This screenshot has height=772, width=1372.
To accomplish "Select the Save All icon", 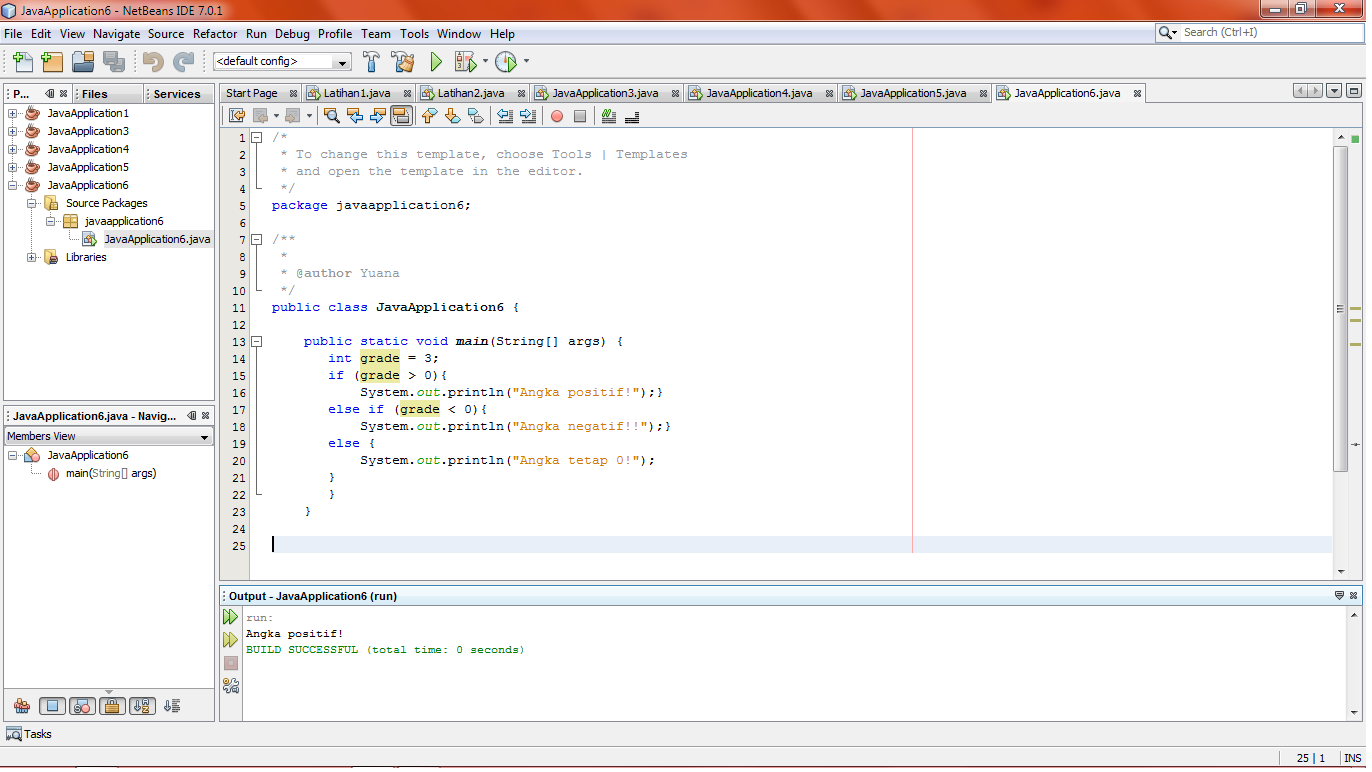I will tap(115, 61).
